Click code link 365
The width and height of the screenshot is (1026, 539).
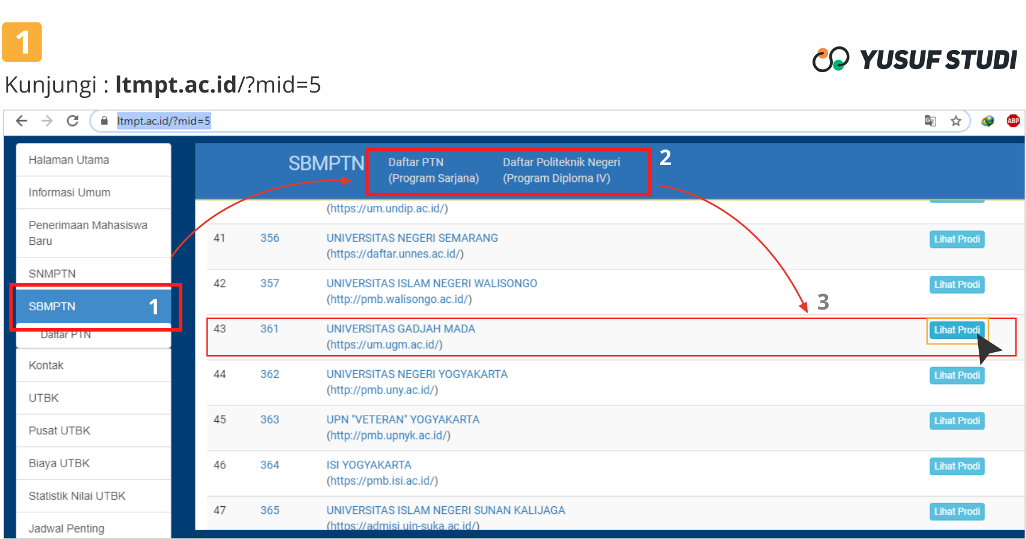tap(270, 510)
